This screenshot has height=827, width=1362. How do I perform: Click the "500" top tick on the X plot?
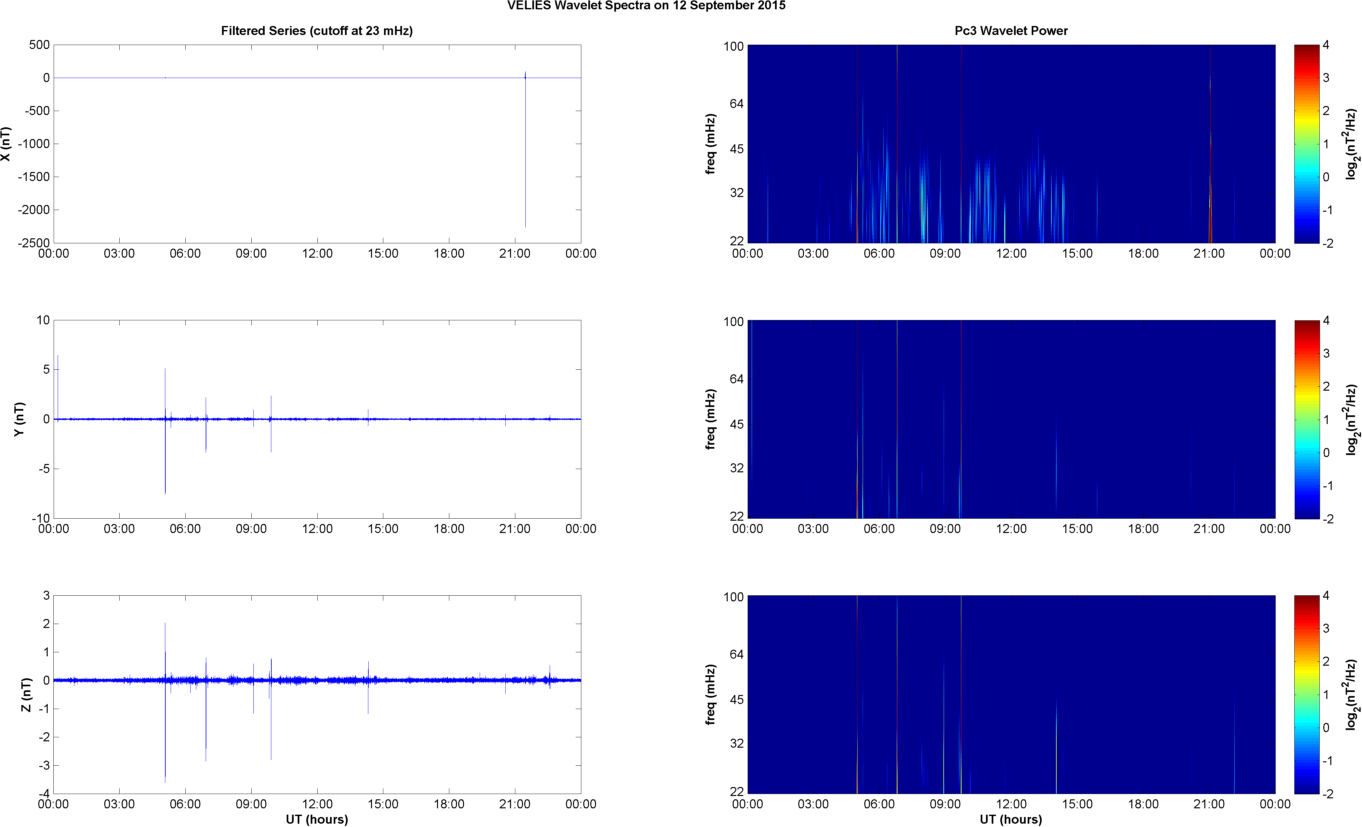click(39, 45)
